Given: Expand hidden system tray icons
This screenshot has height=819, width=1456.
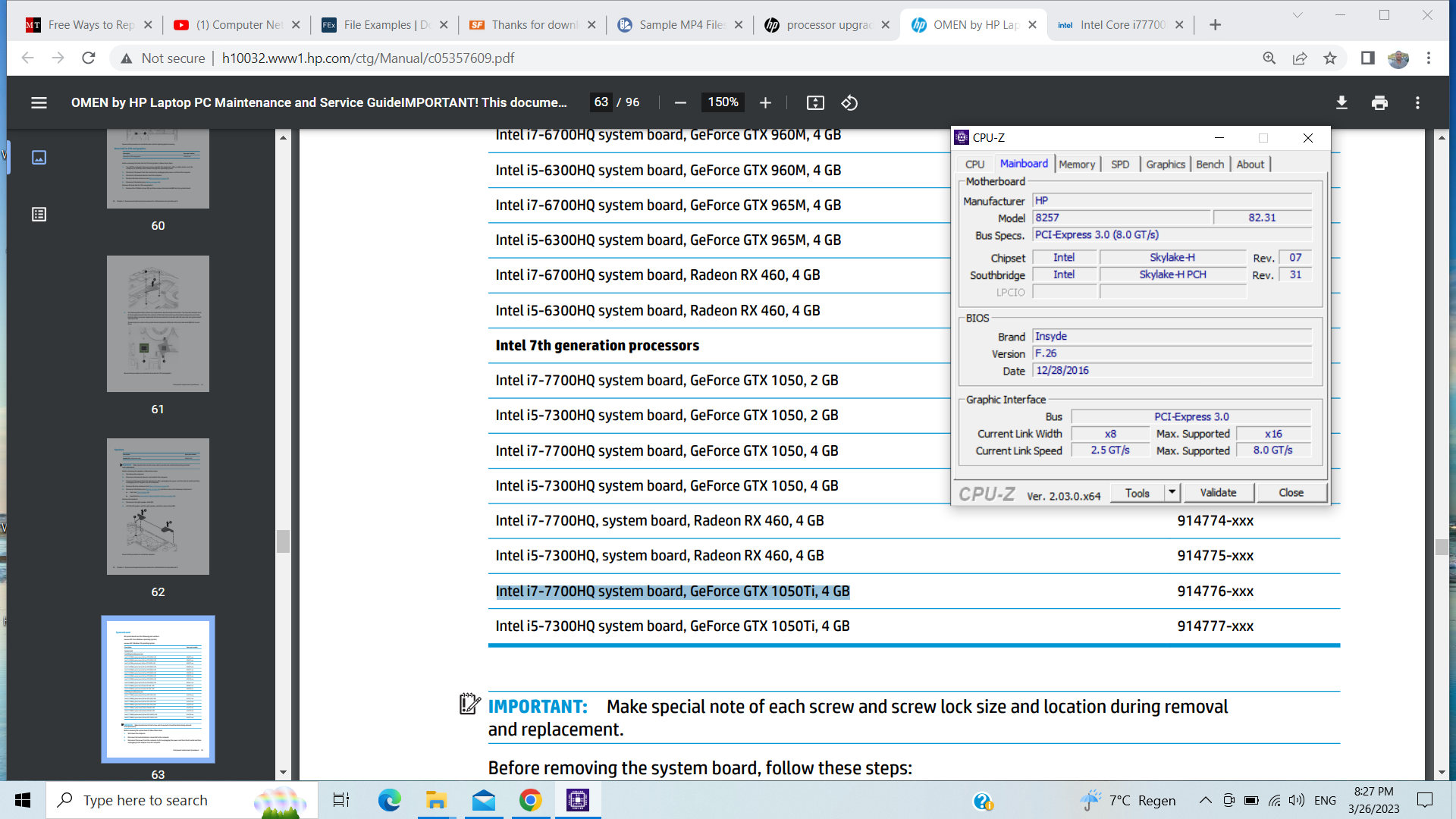Looking at the screenshot, I should [1205, 800].
